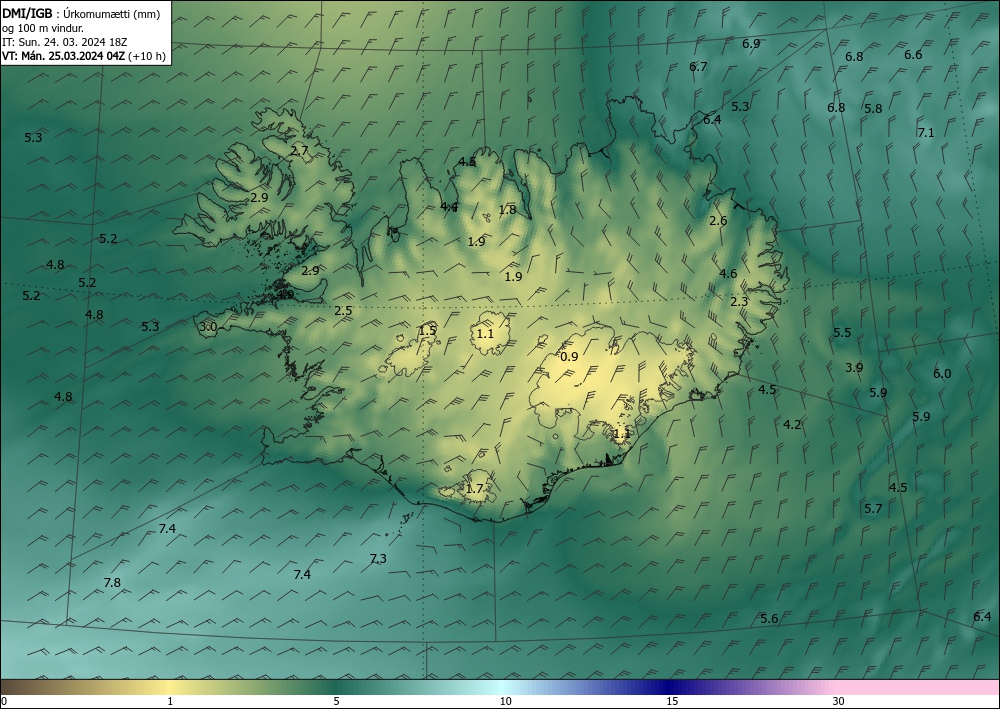
Task: Click the 1.8 map value
Action: pyautogui.click(x=507, y=210)
